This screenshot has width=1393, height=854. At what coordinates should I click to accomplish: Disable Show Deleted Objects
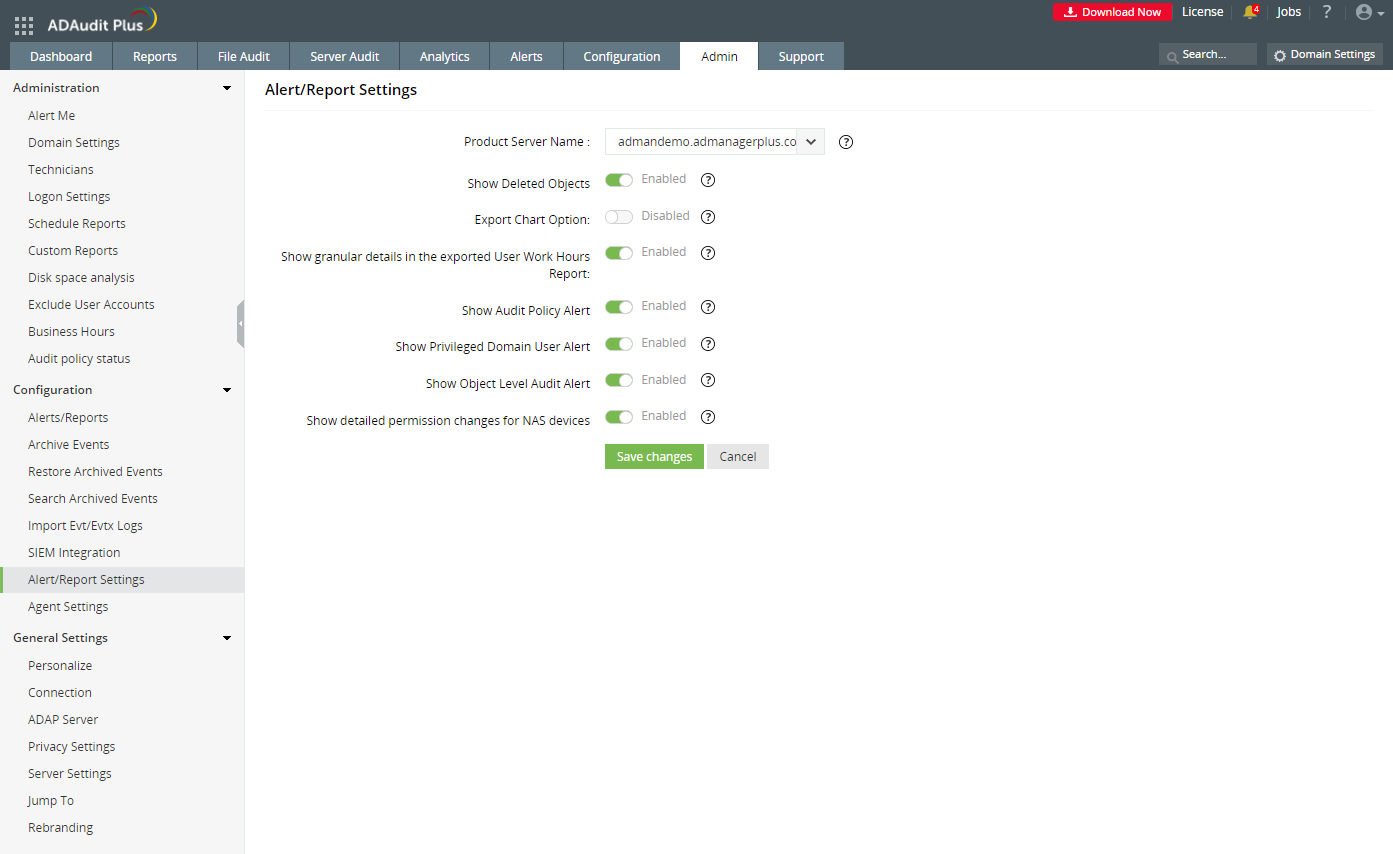click(x=619, y=179)
